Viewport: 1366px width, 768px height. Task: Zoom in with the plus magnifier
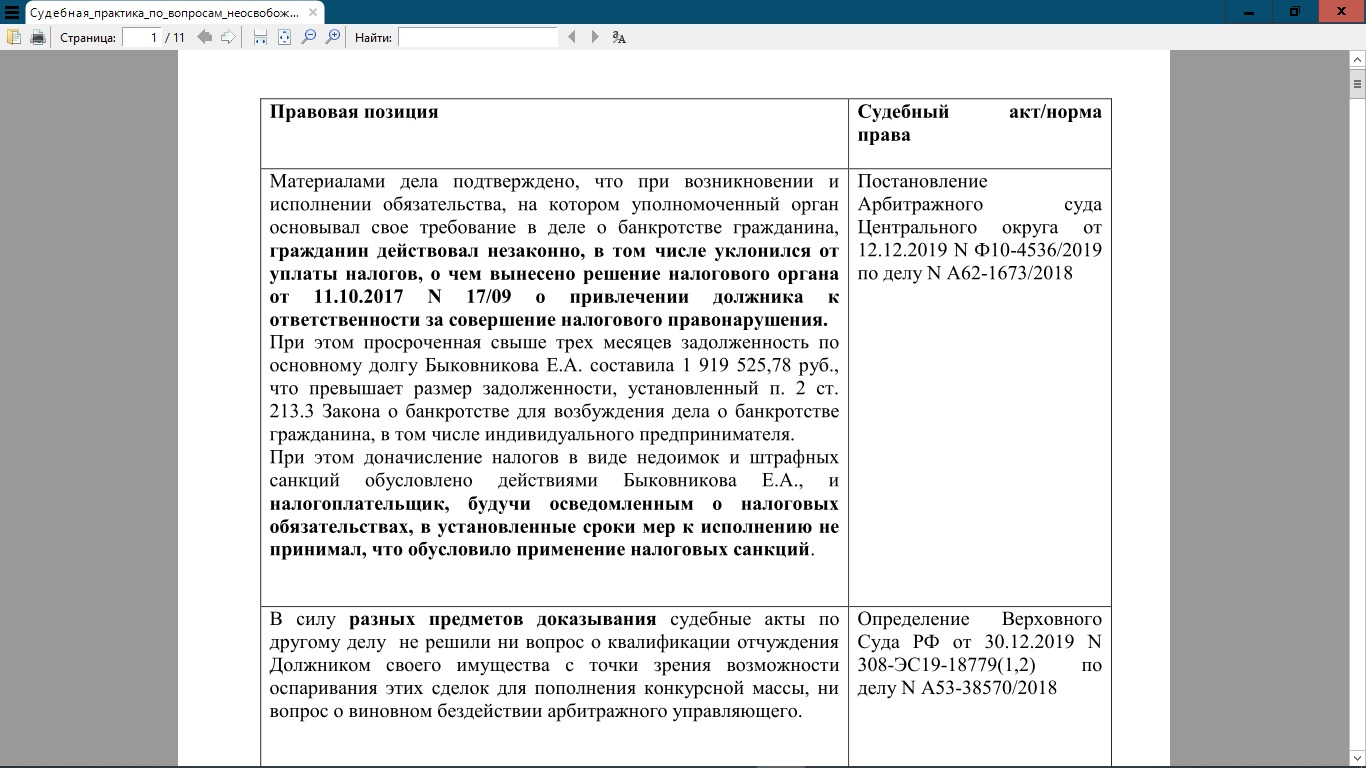(x=333, y=37)
